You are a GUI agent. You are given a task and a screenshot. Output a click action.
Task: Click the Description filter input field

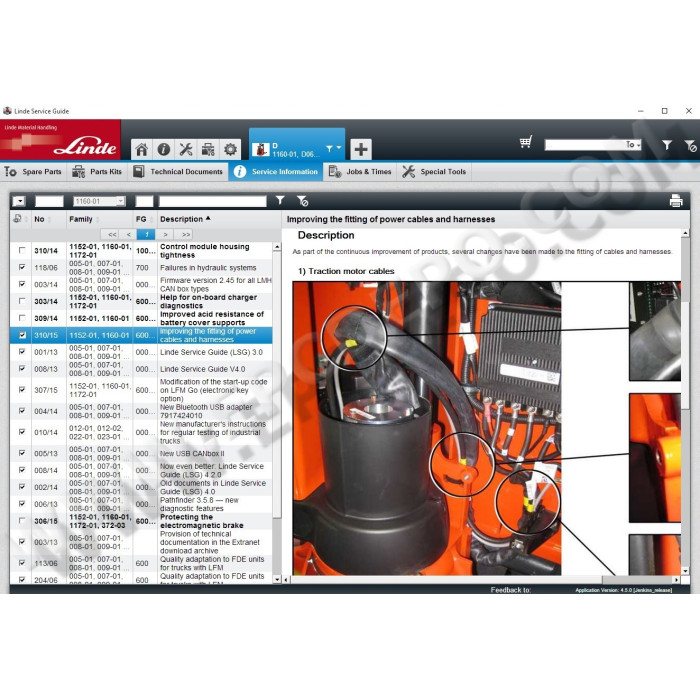212,201
